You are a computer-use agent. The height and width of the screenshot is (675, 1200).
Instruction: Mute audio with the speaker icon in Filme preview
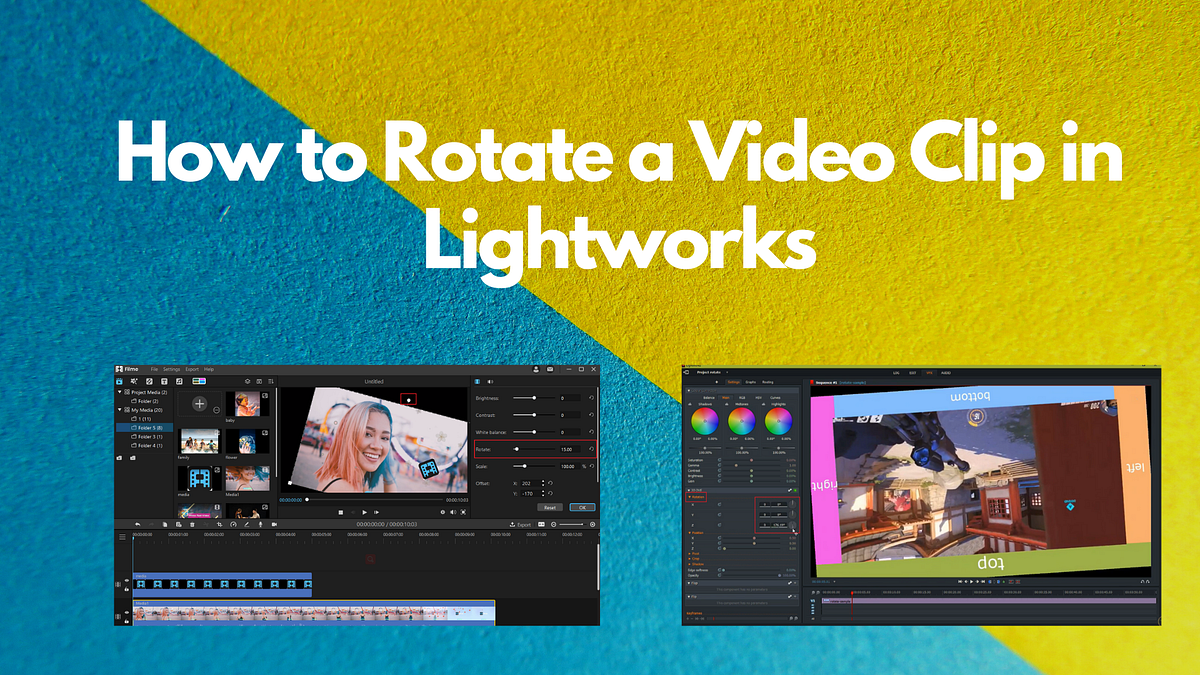coord(452,511)
